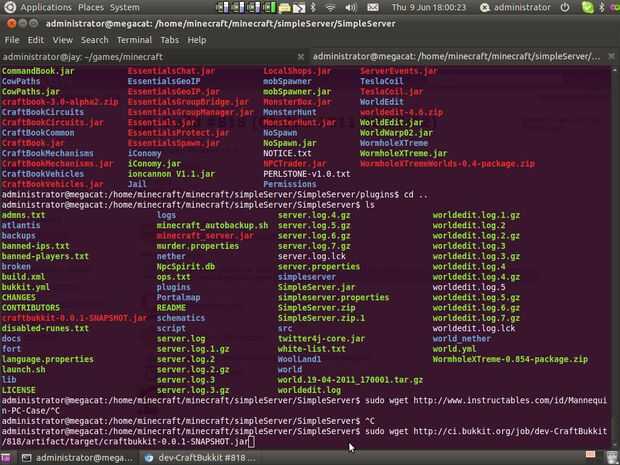620x465 pixels.
Task: Click the text iConomy.jar
Action: (x=155, y=164)
